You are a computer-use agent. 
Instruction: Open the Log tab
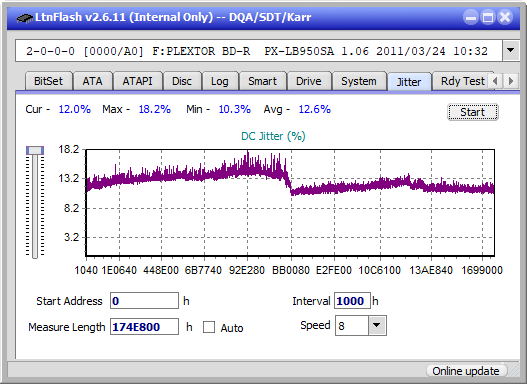tap(220, 81)
